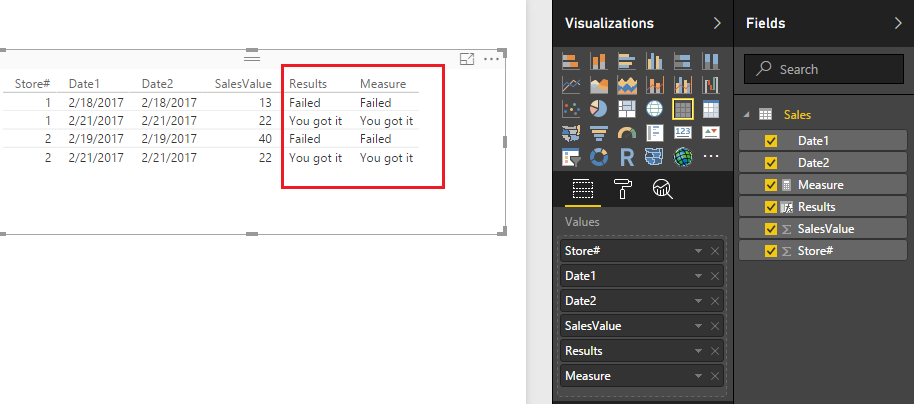Open dropdown arrow for Store# value

(x=698, y=252)
